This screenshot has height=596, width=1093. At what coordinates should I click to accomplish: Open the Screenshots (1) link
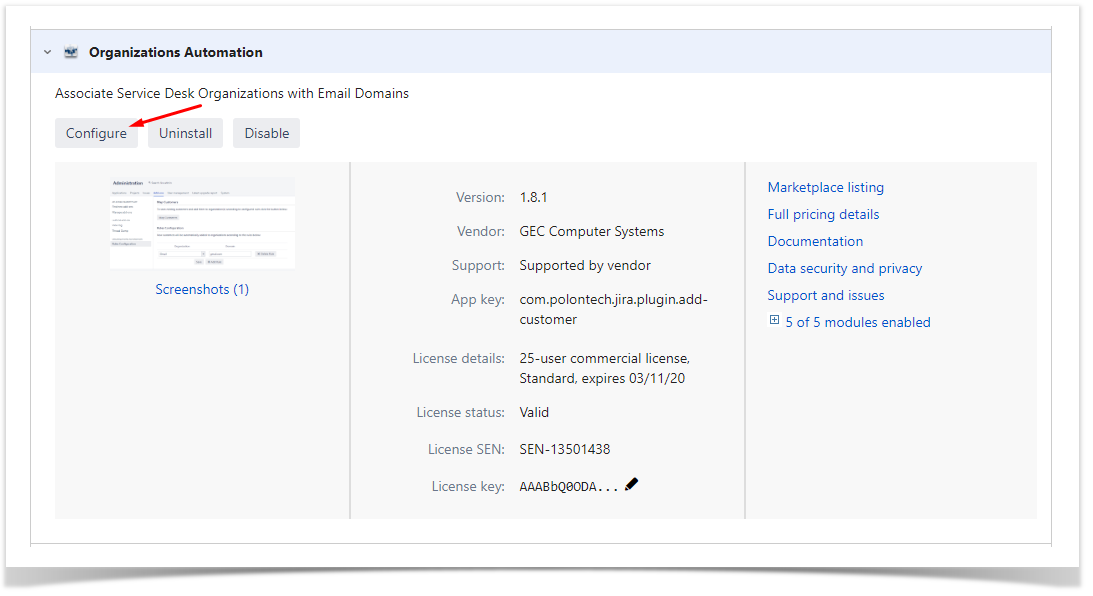pyautogui.click(x=202, y=289)
